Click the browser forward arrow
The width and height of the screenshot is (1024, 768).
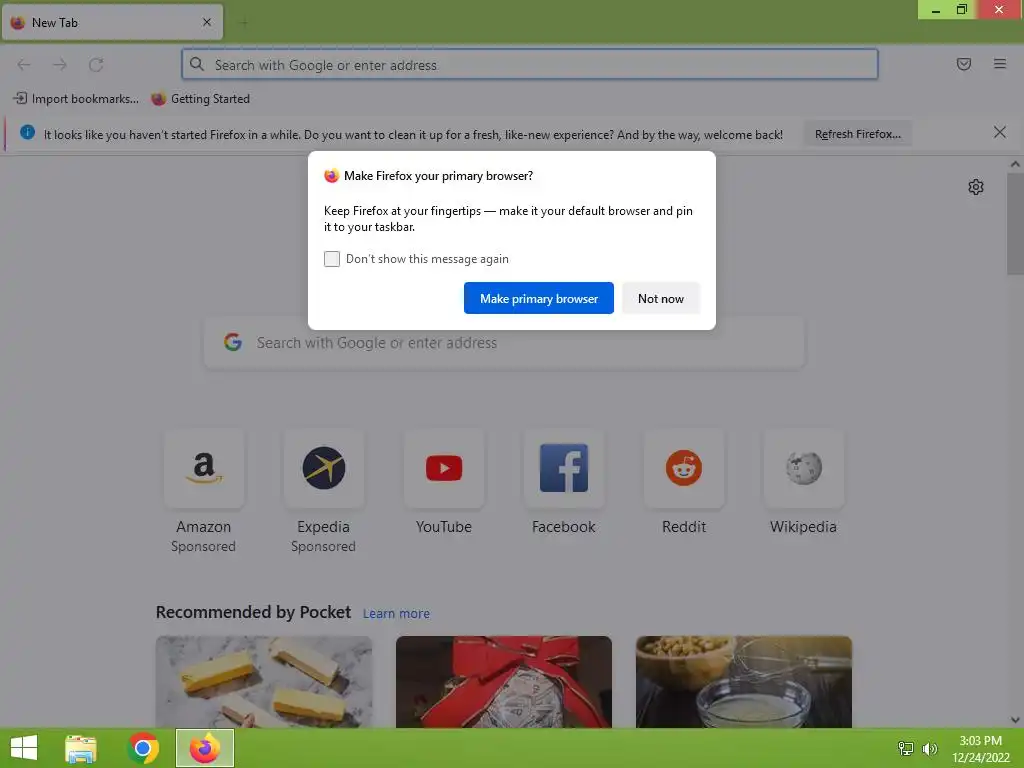point(60,65)
